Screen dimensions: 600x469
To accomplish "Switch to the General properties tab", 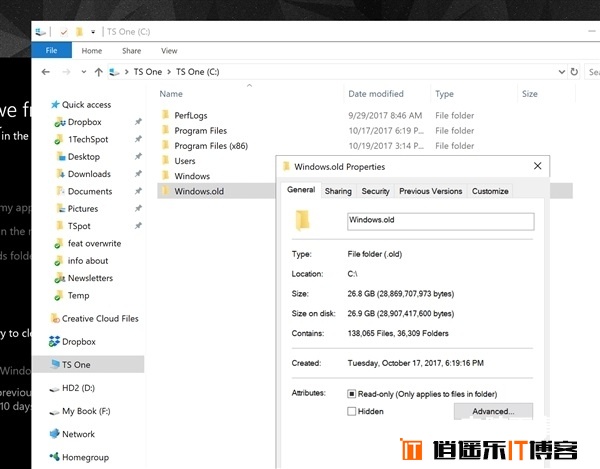I will 301,190.
